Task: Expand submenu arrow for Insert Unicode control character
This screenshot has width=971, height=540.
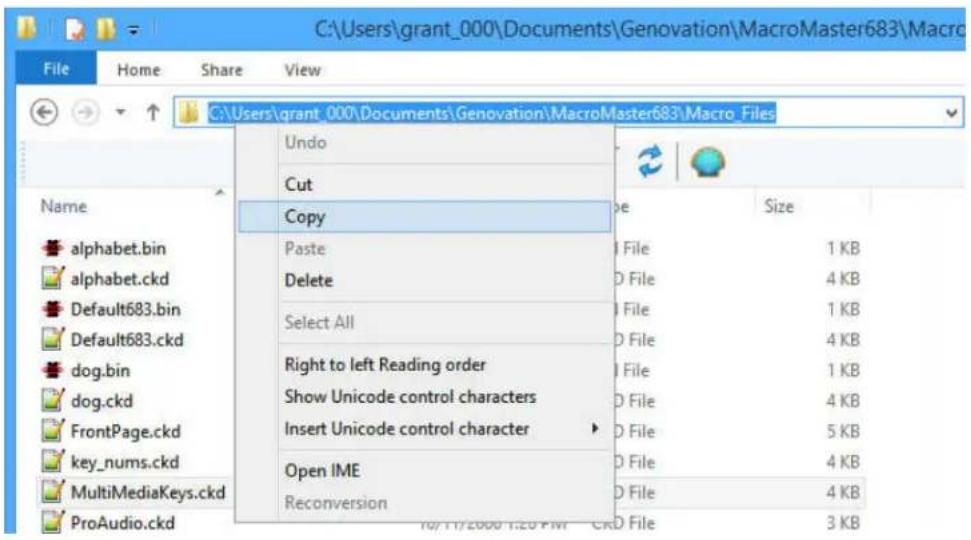Action: pyautogui.click(x=594, y=429)
